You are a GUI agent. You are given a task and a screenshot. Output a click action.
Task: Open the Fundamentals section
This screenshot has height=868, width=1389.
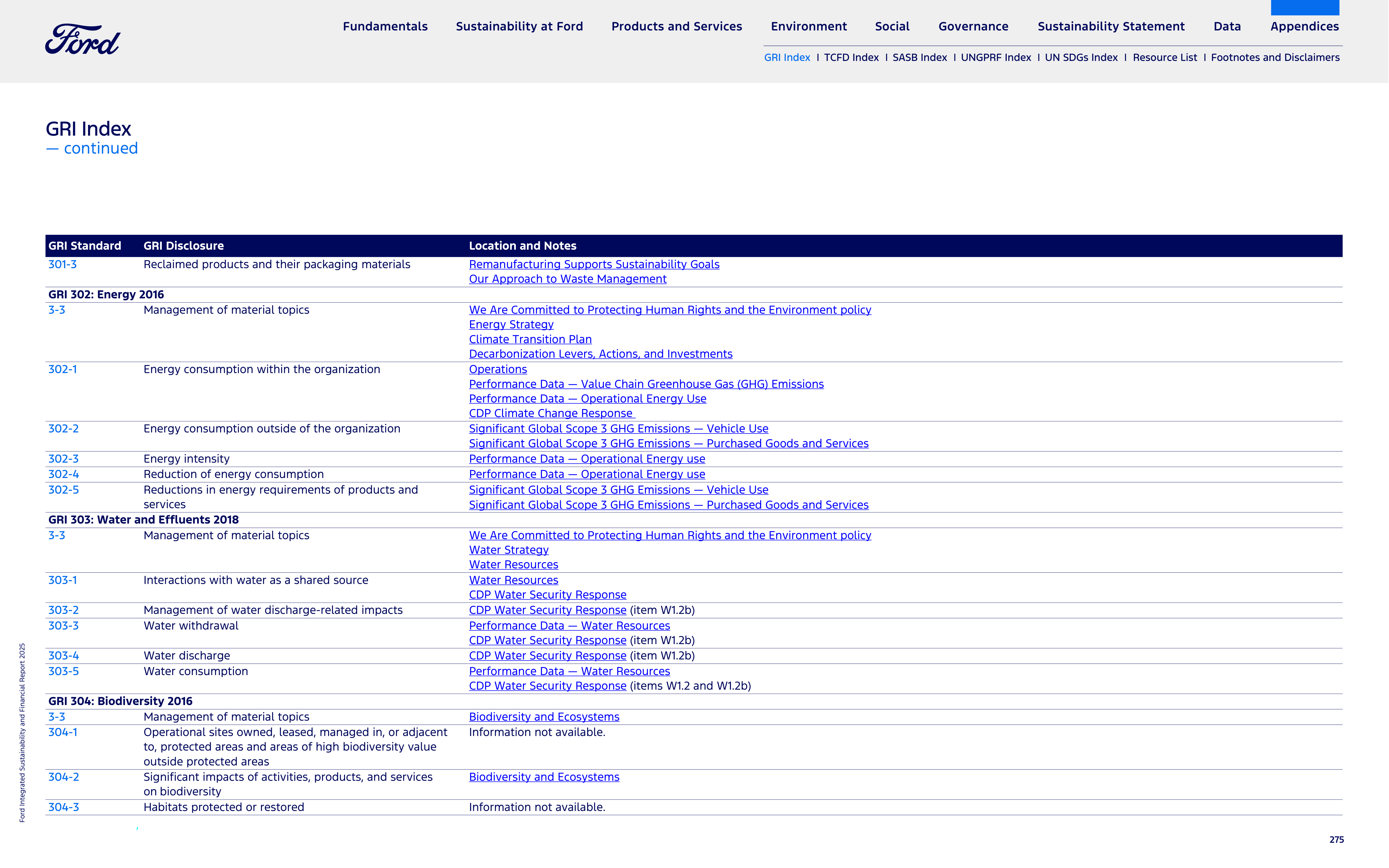click(x=385, y=26)
